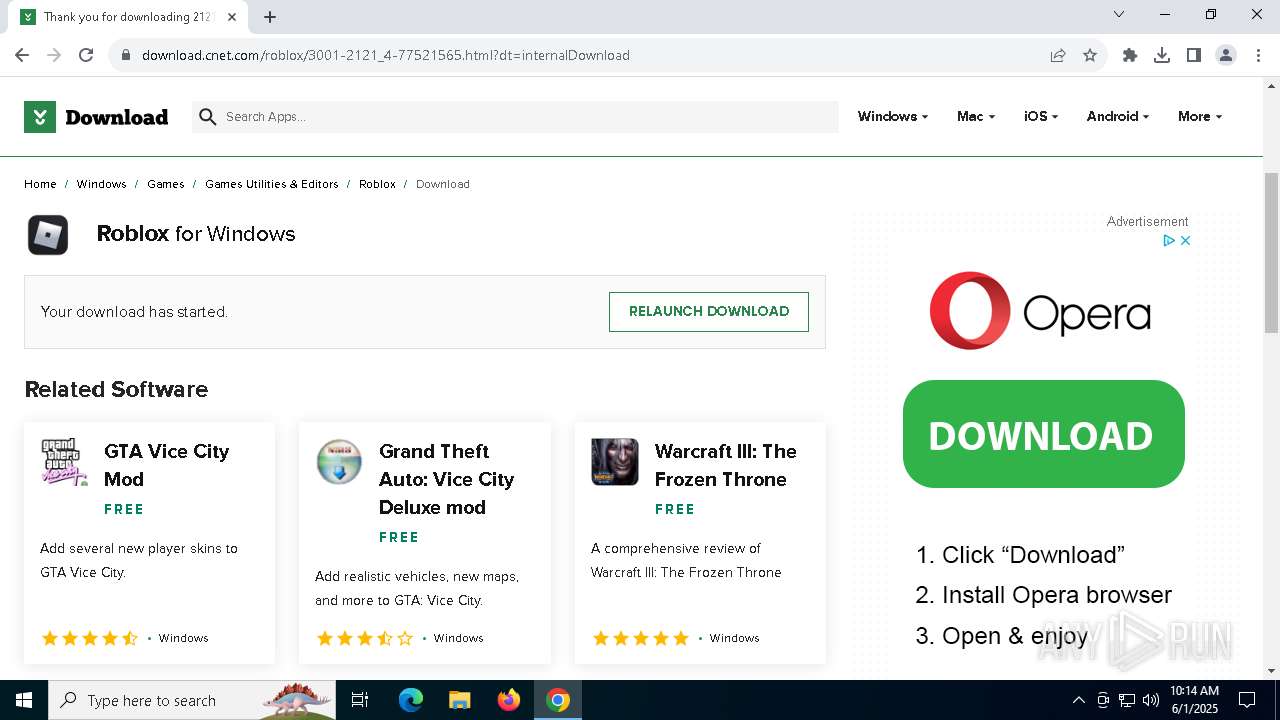Open the Roblox breadcrumb link

[x=377, y=184]
